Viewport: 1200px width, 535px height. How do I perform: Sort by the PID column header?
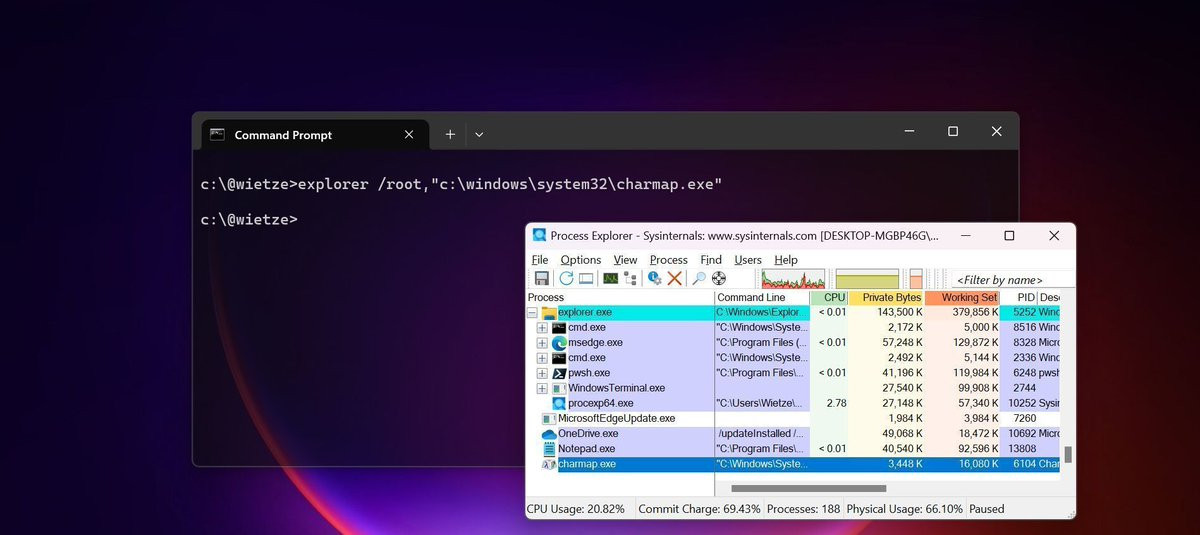[x=1019, y=297]
